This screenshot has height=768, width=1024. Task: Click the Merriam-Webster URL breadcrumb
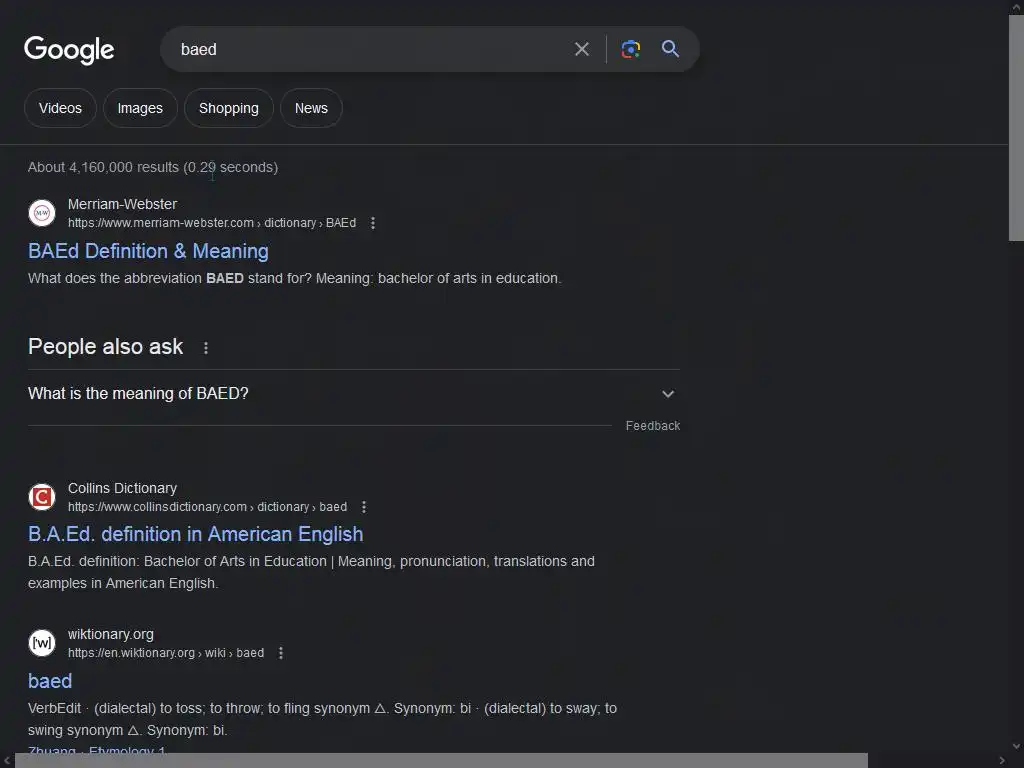tap(212, 223)
